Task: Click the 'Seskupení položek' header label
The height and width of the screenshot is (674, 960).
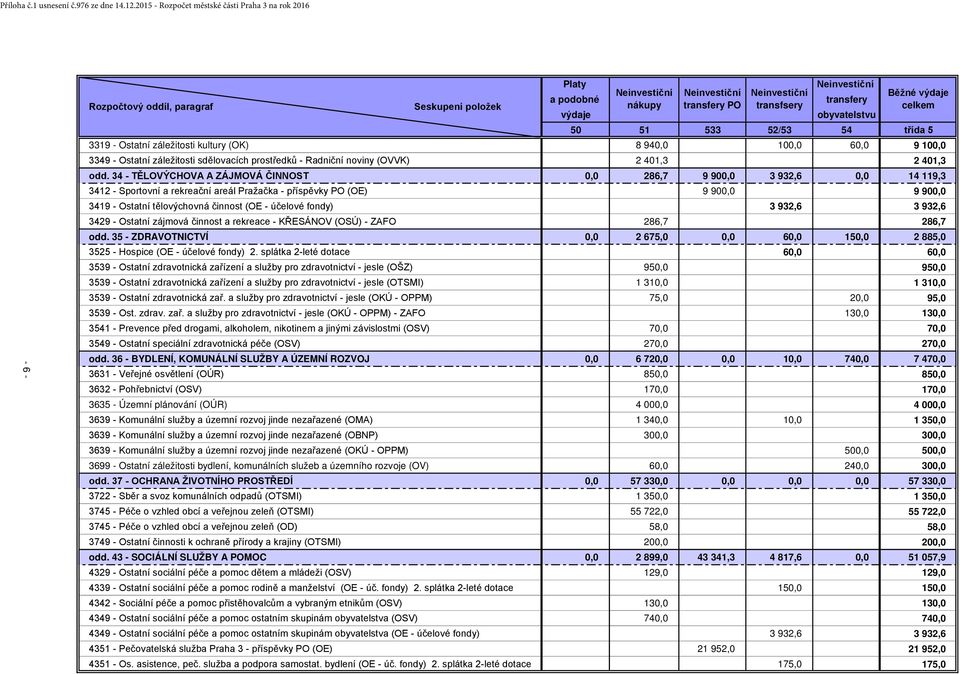Action: 457,107
